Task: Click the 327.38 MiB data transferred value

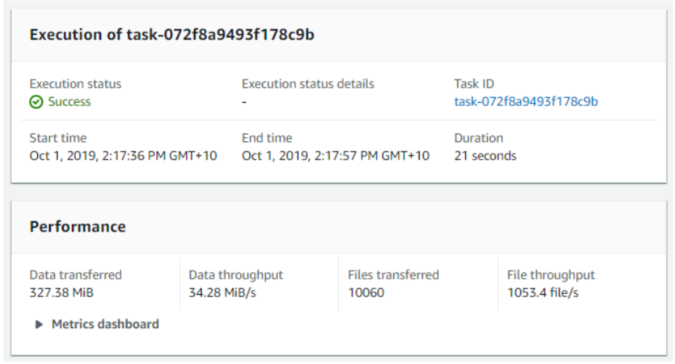Action: click(62, 293)
